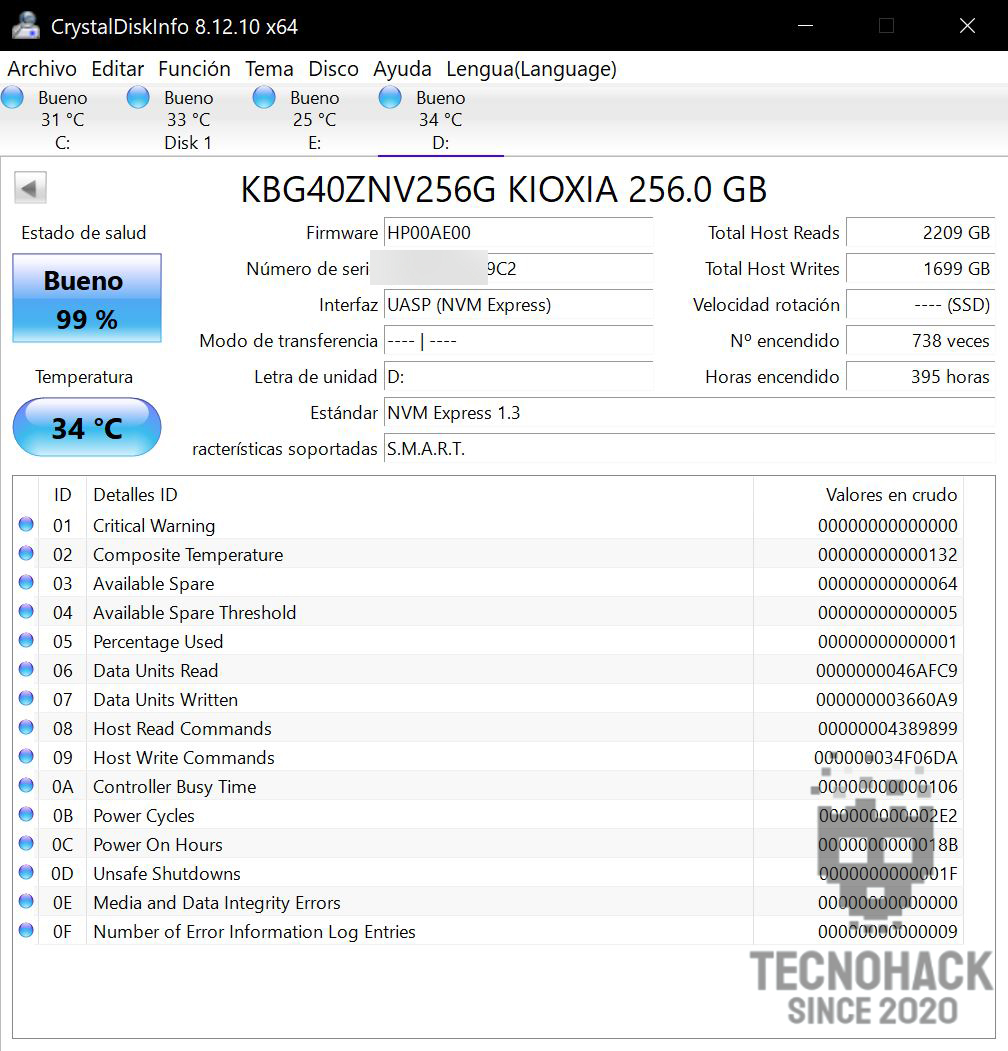
Task: Click the Interfaz field UASP (NVM Express)
Action: [x=519, y=305]
